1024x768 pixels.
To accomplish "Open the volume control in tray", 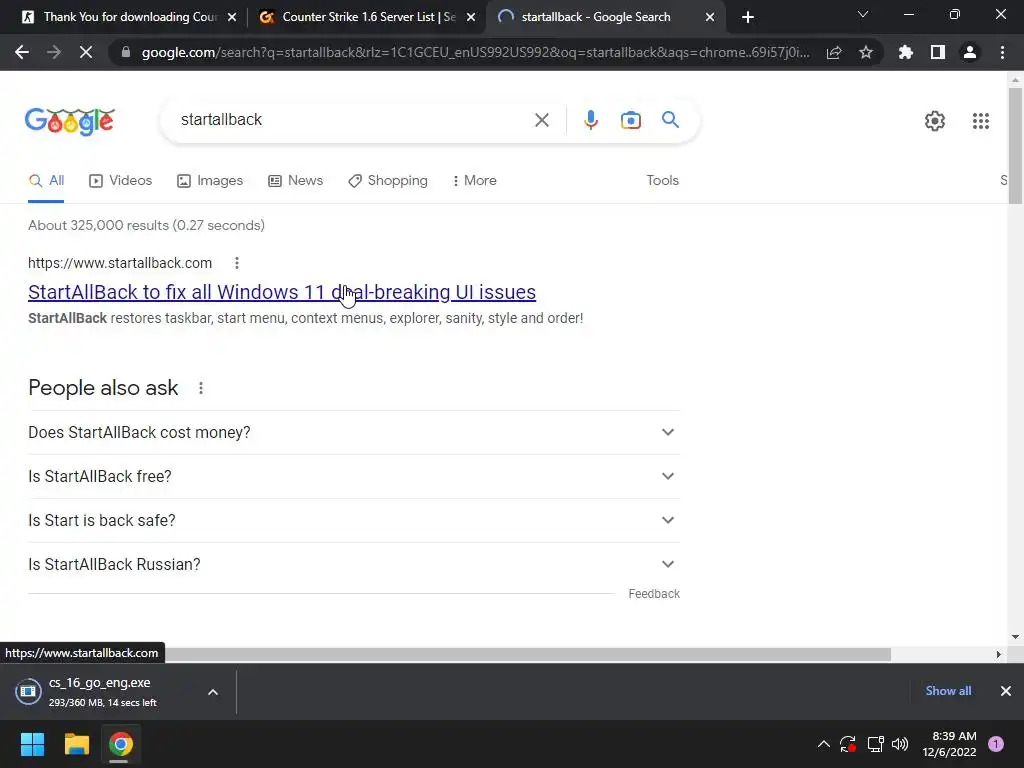I will click(x=900, y=744).
